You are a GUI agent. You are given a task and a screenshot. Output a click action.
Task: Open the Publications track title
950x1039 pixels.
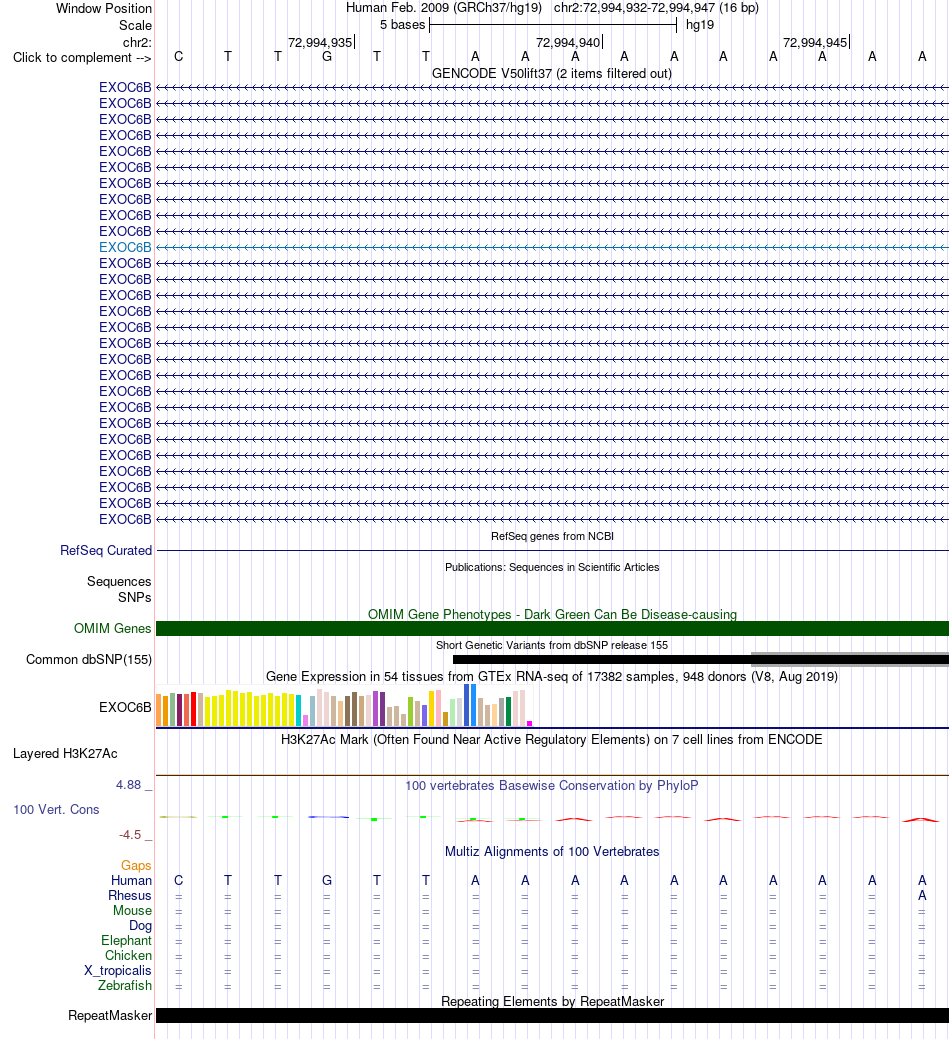552,567
